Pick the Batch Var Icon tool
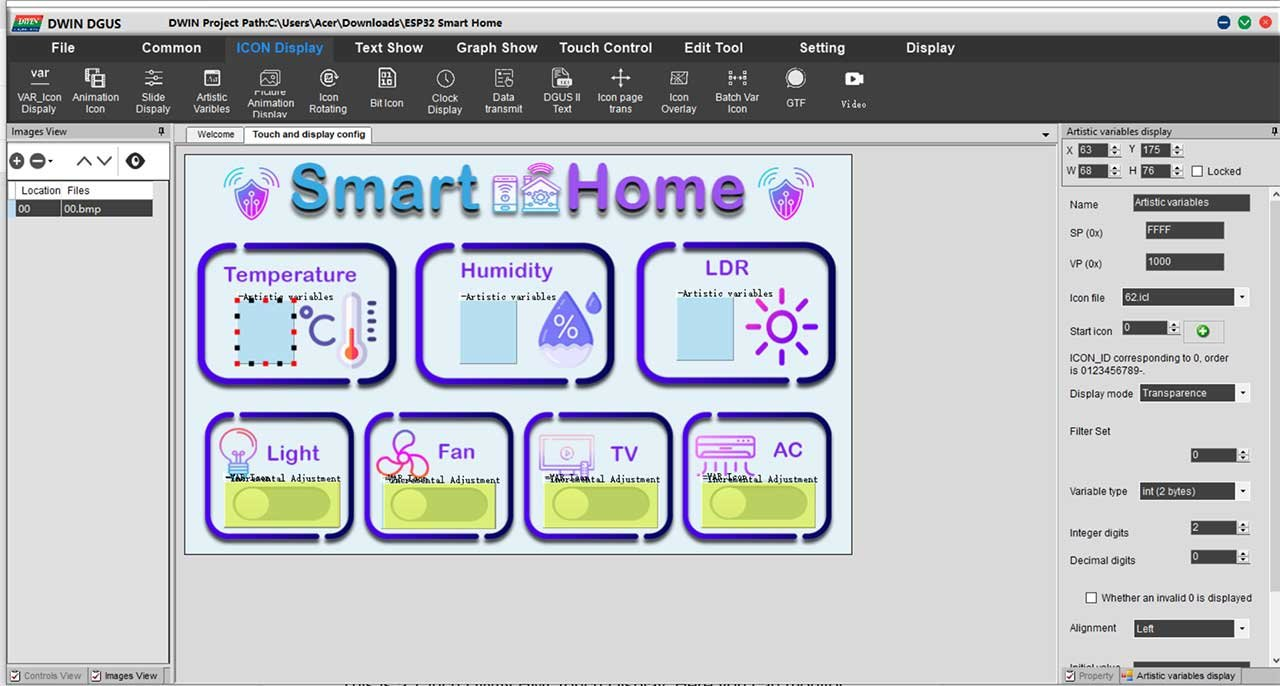This screenshot has height=686, width=1280. click(737, 89)
